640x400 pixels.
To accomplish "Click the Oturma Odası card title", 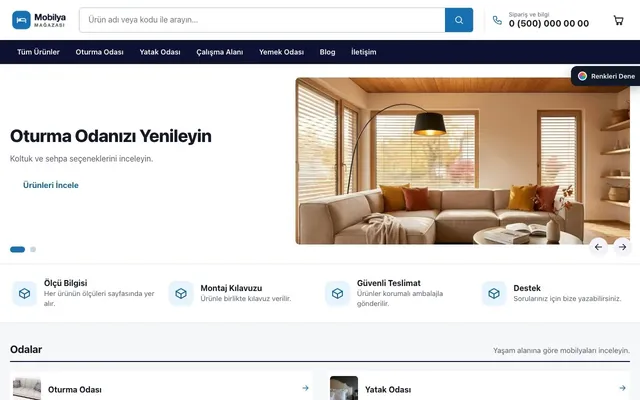I will (x=75, y=390).
